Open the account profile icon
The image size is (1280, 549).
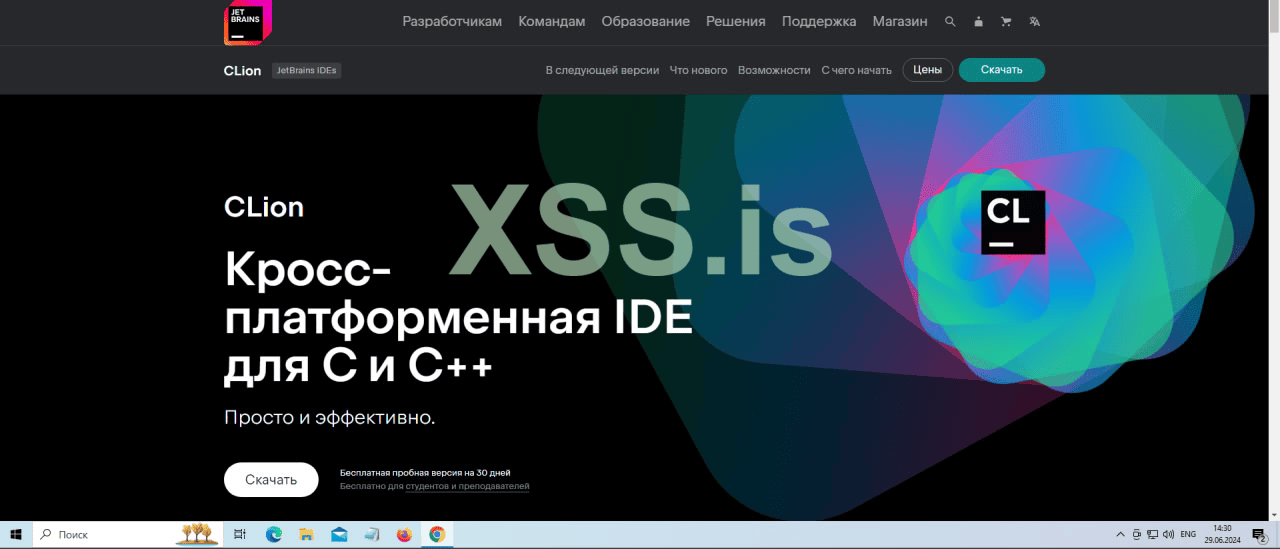click(978, 21)
